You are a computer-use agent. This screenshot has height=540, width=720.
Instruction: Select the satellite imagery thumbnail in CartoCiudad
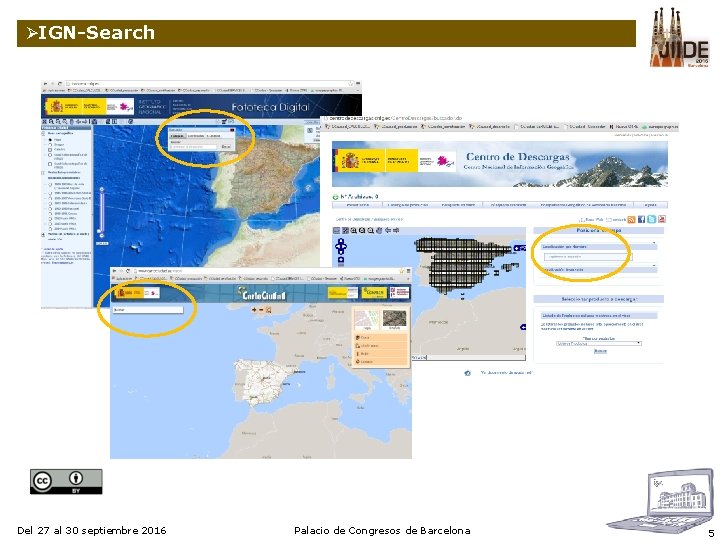pos(394,320)
